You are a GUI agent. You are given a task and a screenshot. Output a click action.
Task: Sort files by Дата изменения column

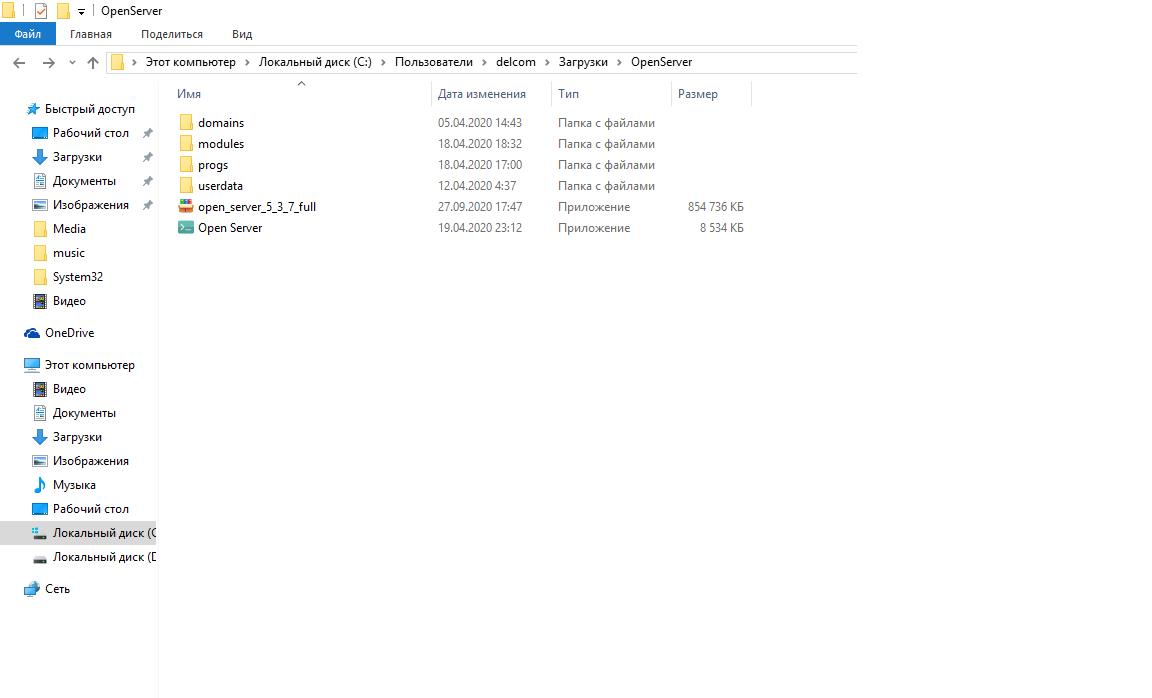coord(482,94)
